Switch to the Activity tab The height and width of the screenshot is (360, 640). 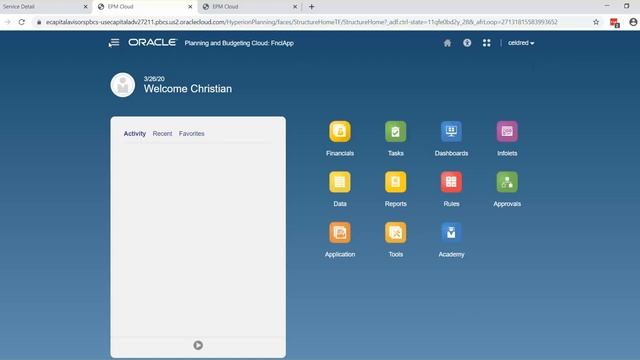pyautogui.click(x=135, y=133)
